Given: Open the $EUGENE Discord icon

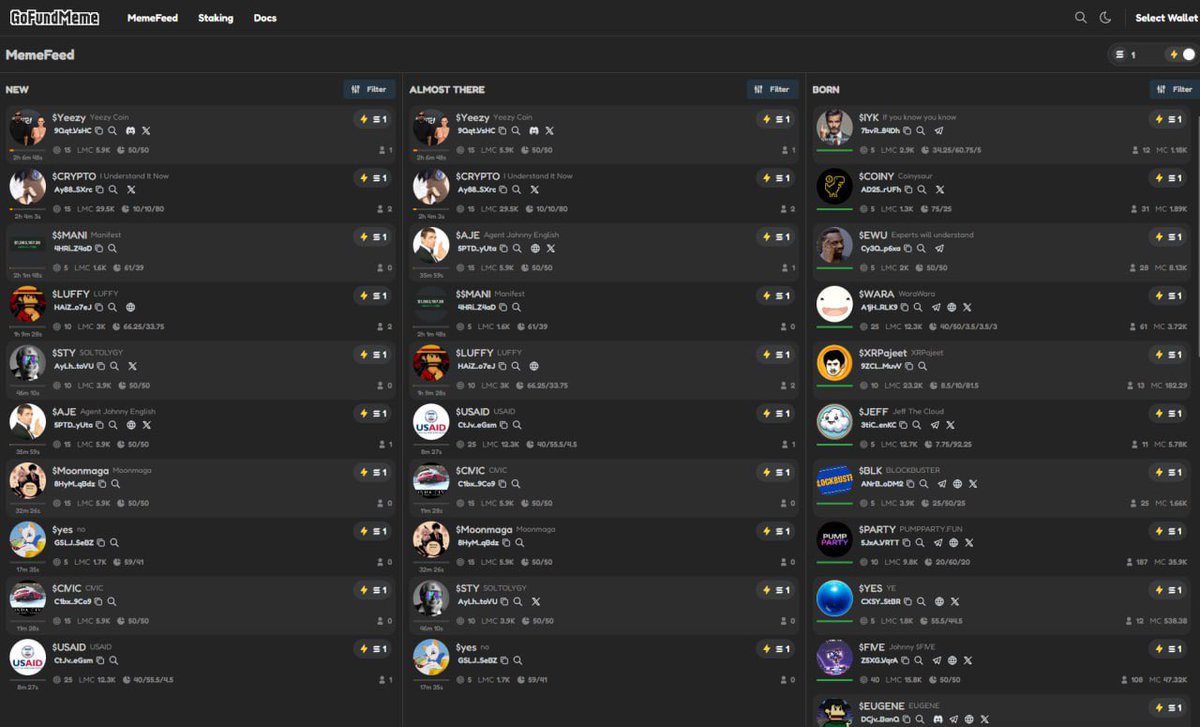Looking at the screenshot, I should [938, 719].
